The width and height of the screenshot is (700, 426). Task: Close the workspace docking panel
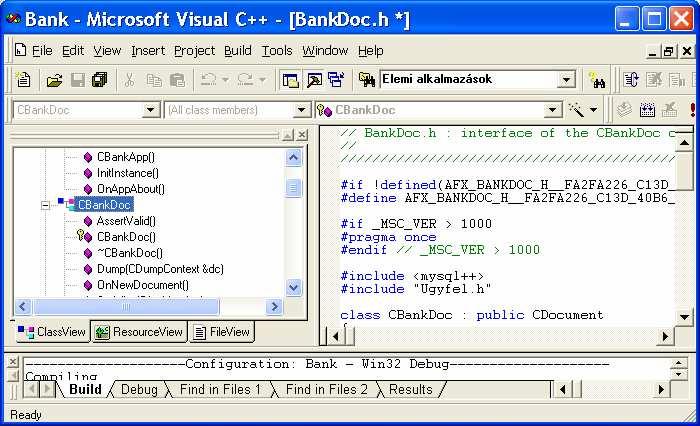pyautogui.click(x=302, y=135)
